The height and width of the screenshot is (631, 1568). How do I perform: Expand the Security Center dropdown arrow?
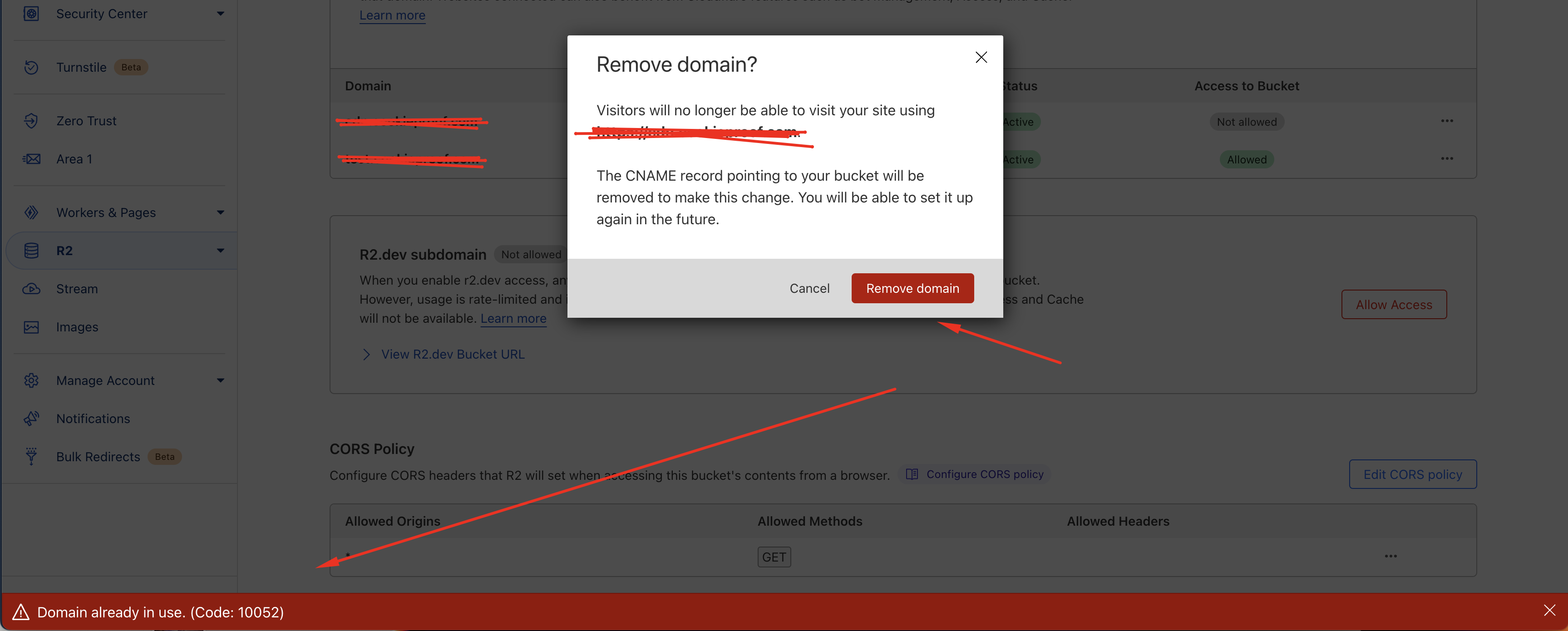tap(220, 13)
